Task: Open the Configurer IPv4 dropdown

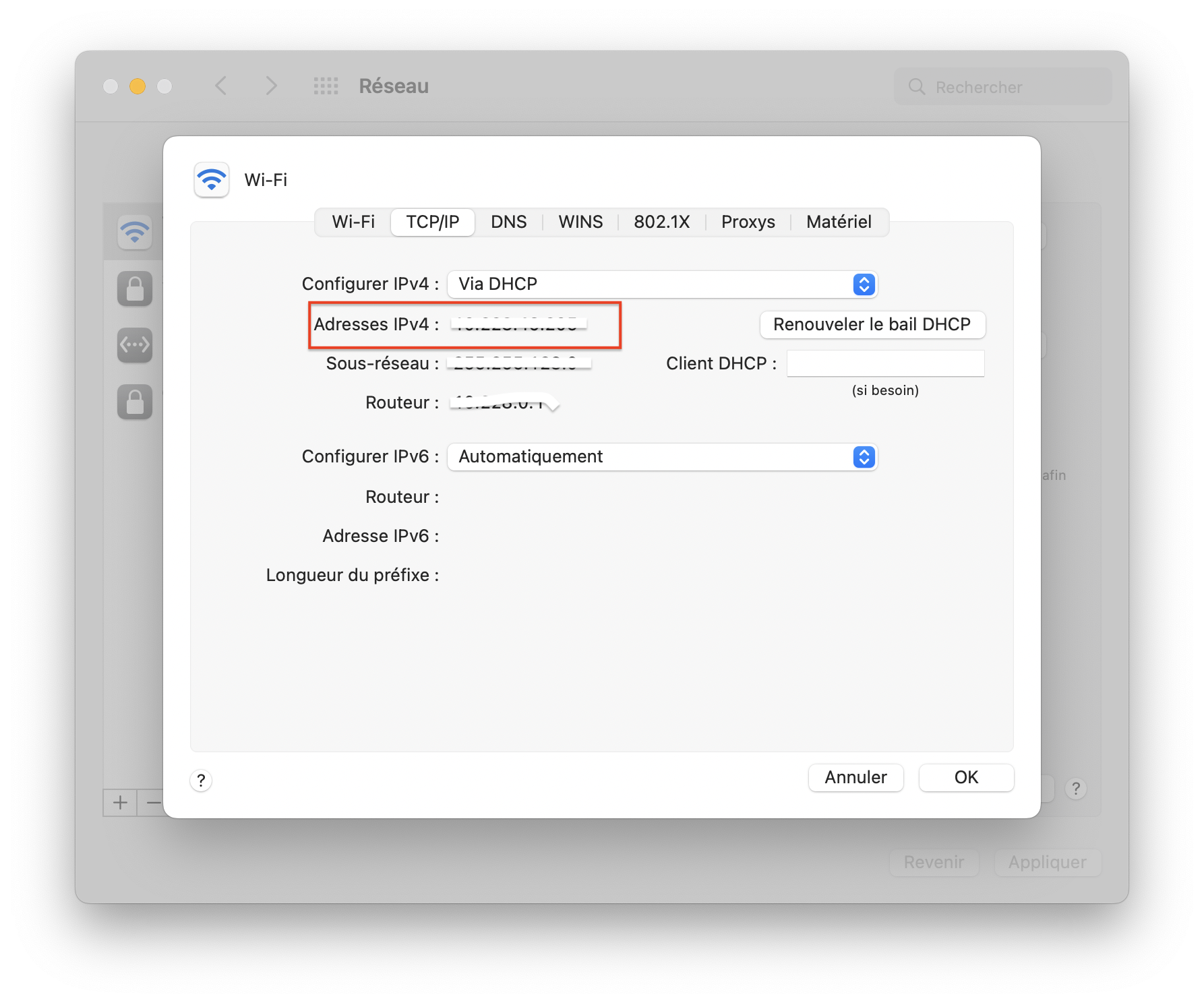Action: point(662,284)
